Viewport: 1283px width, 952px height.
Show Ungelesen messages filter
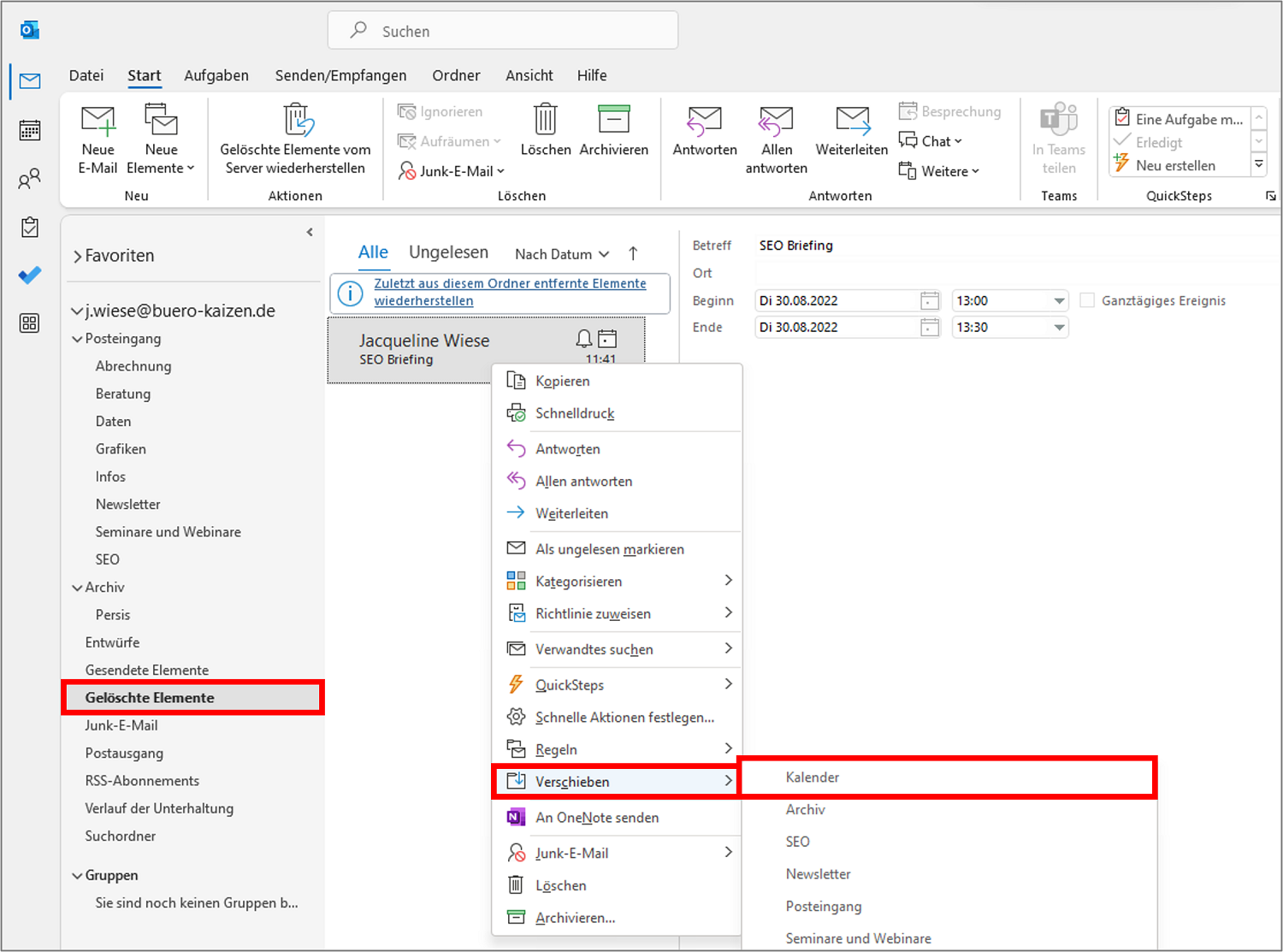[448, 252]
